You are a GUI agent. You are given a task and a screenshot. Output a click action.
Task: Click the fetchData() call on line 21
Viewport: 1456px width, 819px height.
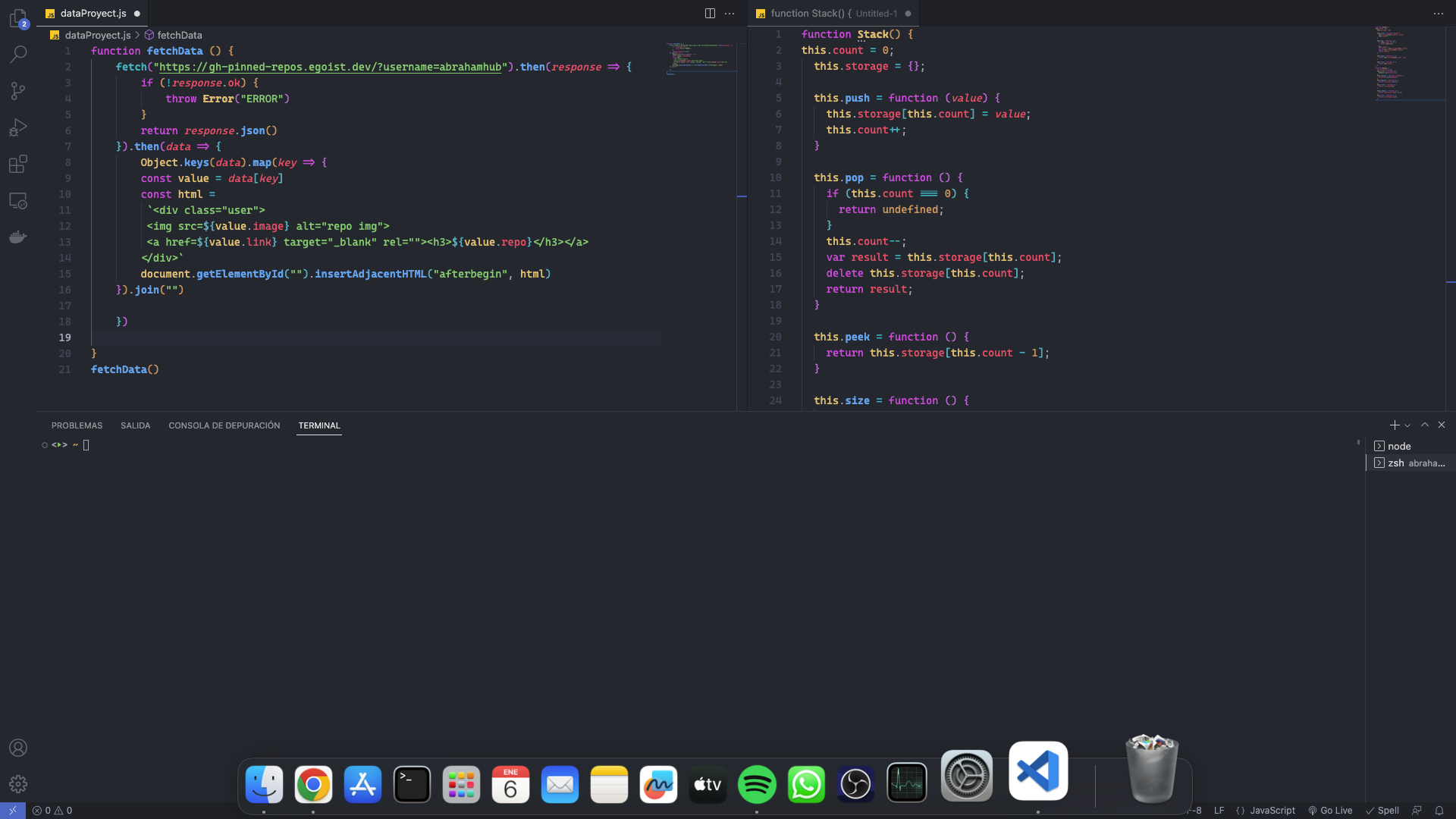[125, 369]
